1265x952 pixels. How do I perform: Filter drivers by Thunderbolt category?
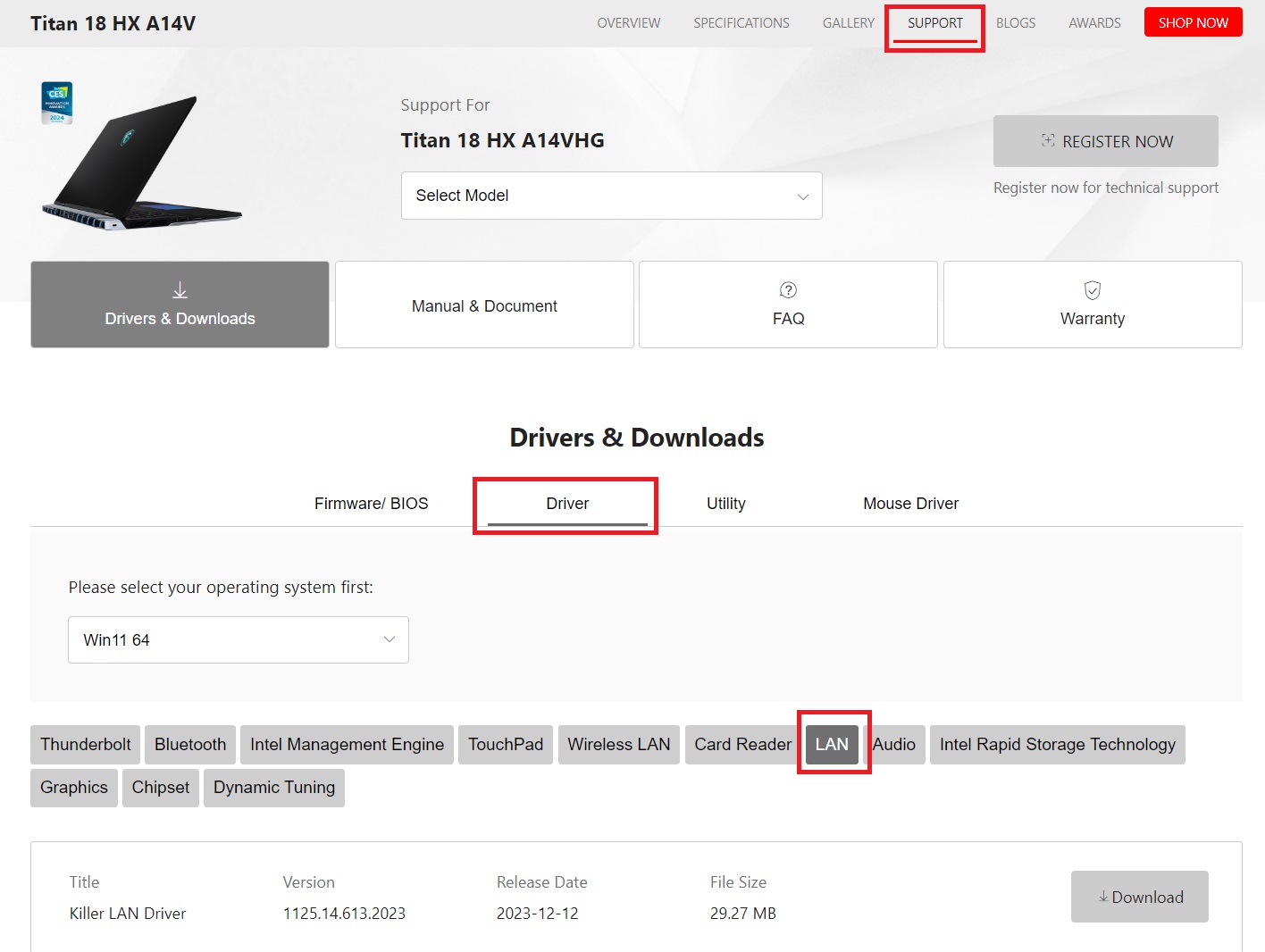click(86, 745)
